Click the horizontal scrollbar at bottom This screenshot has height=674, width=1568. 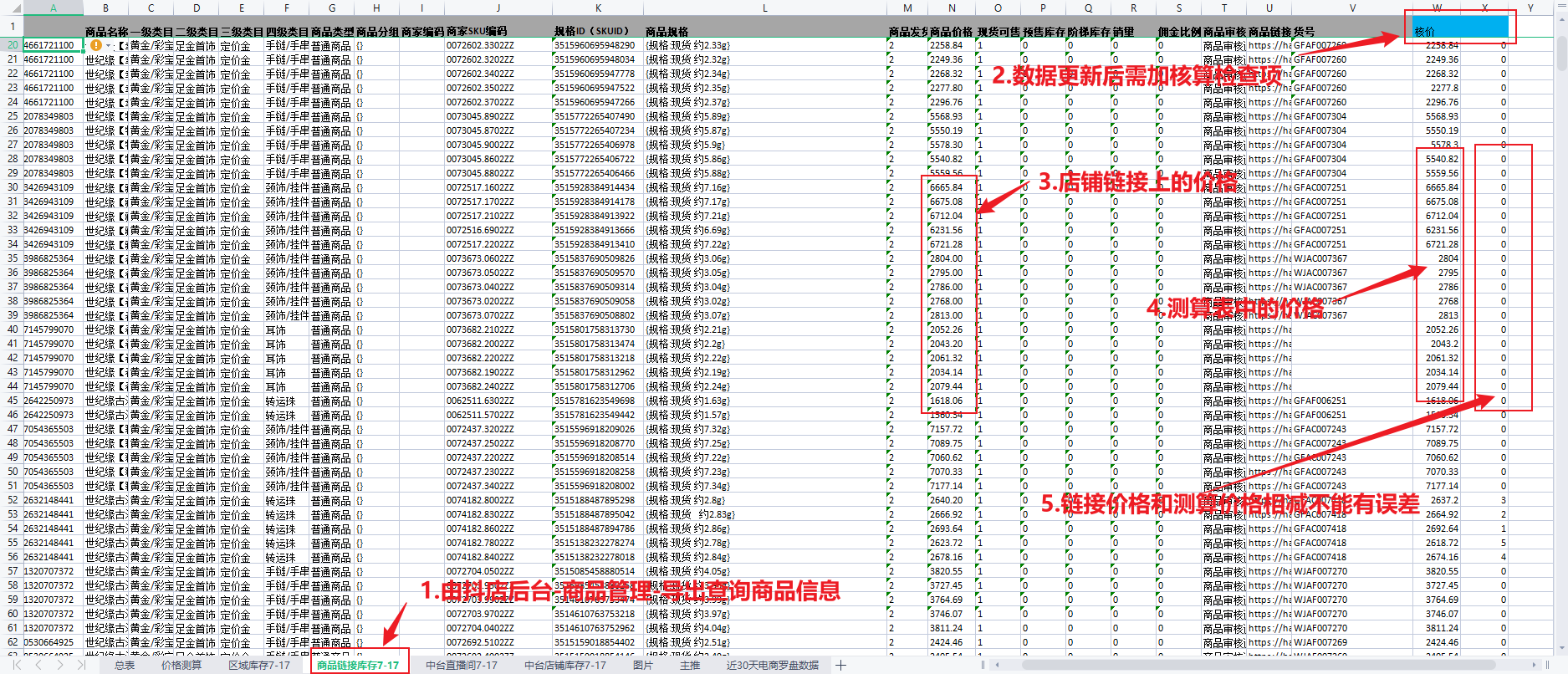point(1254,665)
